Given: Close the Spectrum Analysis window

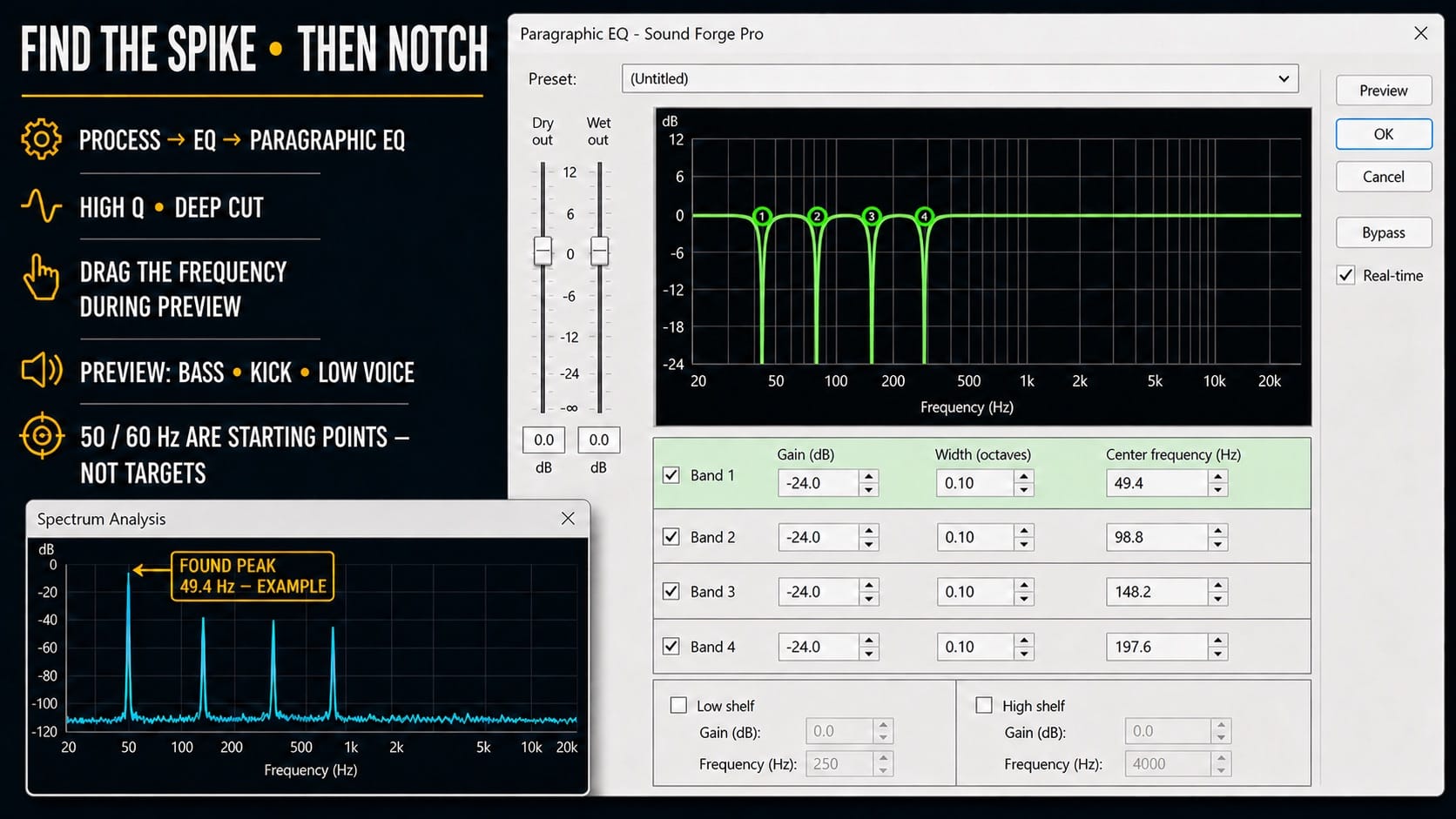Looking at the screenshot, I should (568, 519).
